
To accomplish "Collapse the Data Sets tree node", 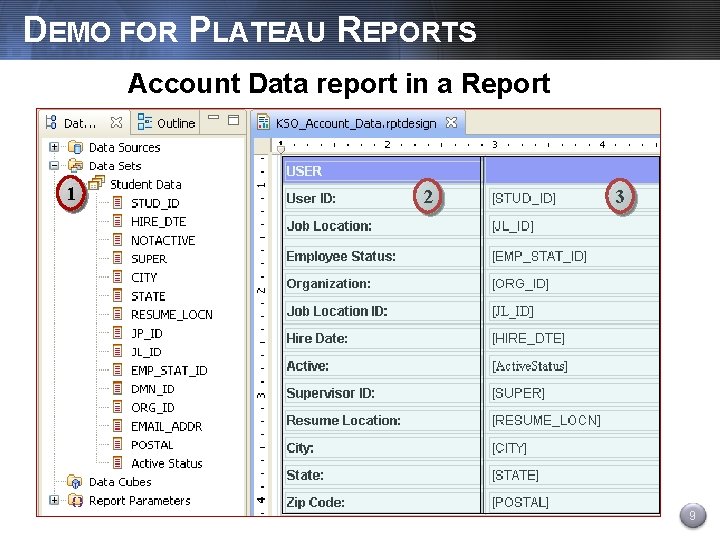I will point(54,166).
